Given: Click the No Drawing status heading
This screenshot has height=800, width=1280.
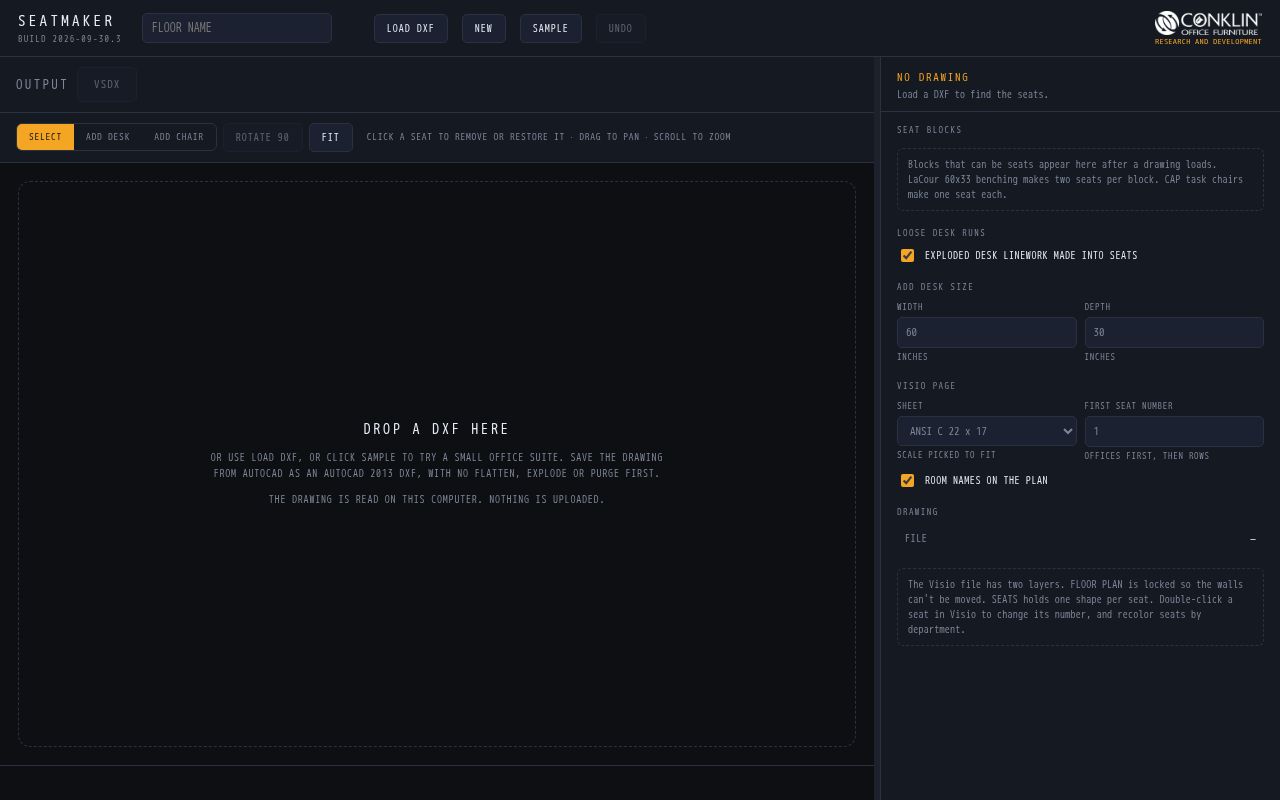Looking at the screenshot, I should (933, 77).
